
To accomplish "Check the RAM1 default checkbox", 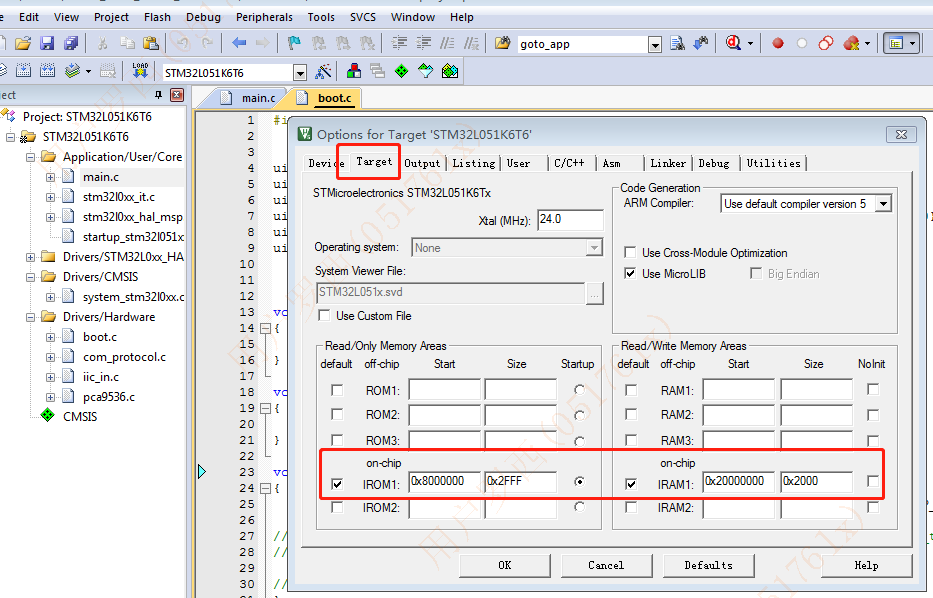I will pos(631,390).
